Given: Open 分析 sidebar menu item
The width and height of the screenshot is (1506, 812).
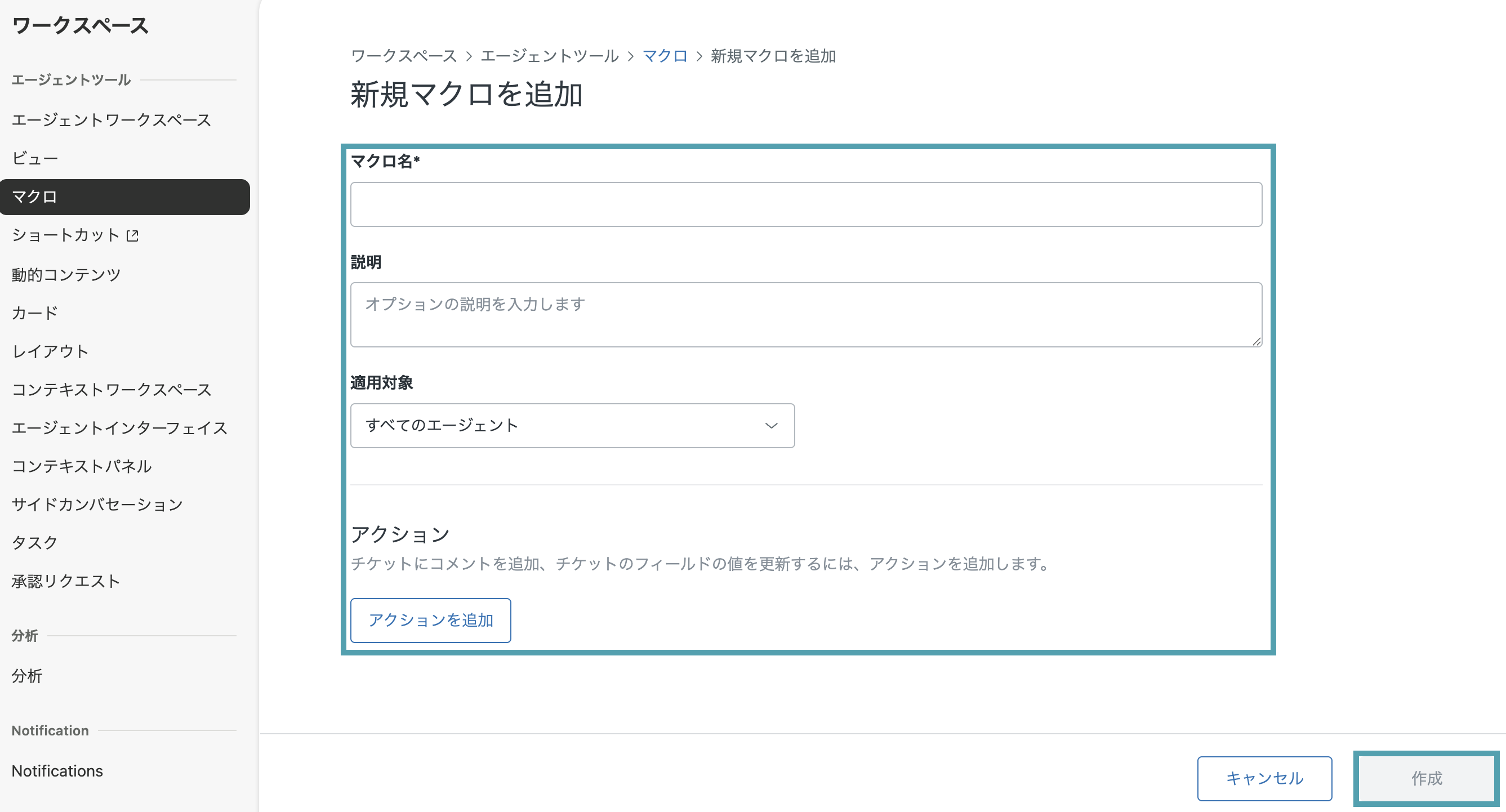Looking at the screenshot, I should (27, 676).
